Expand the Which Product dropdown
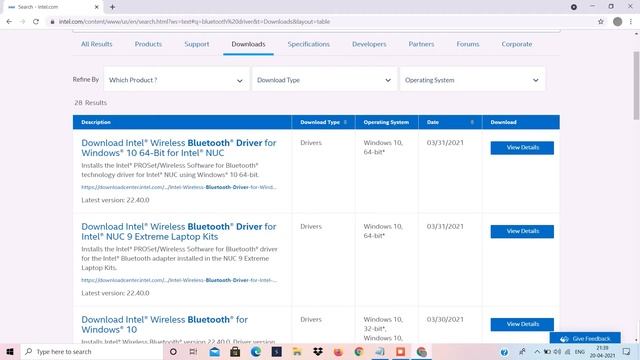640x360 pixels. 176,80
